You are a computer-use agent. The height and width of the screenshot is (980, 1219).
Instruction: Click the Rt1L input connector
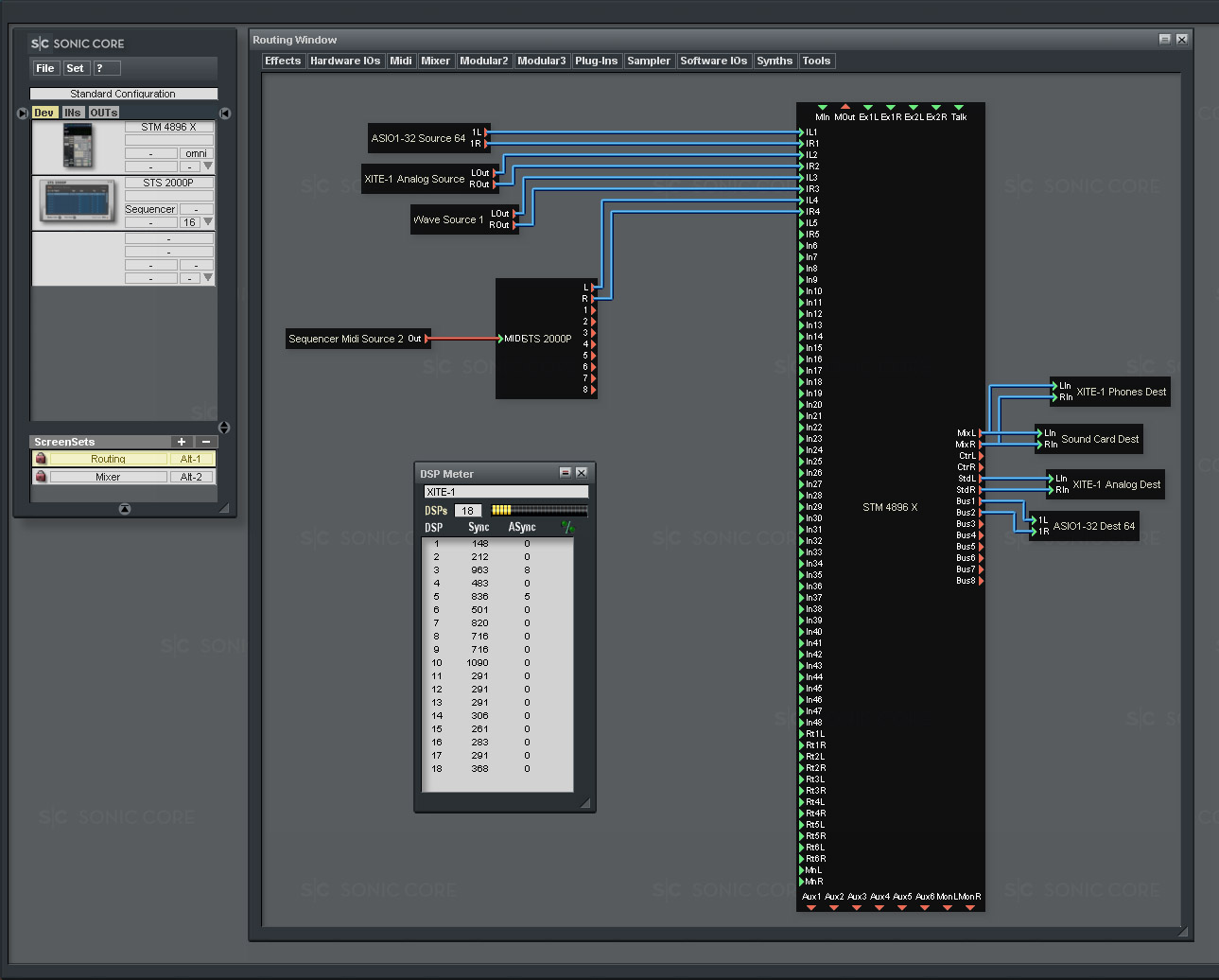pos(802,734)
